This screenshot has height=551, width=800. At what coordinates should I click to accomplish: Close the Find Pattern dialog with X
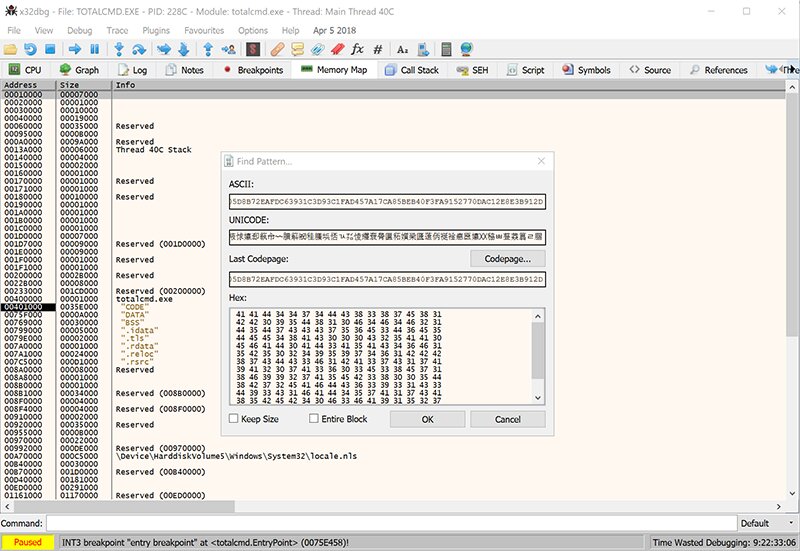[x=541, y=161]
